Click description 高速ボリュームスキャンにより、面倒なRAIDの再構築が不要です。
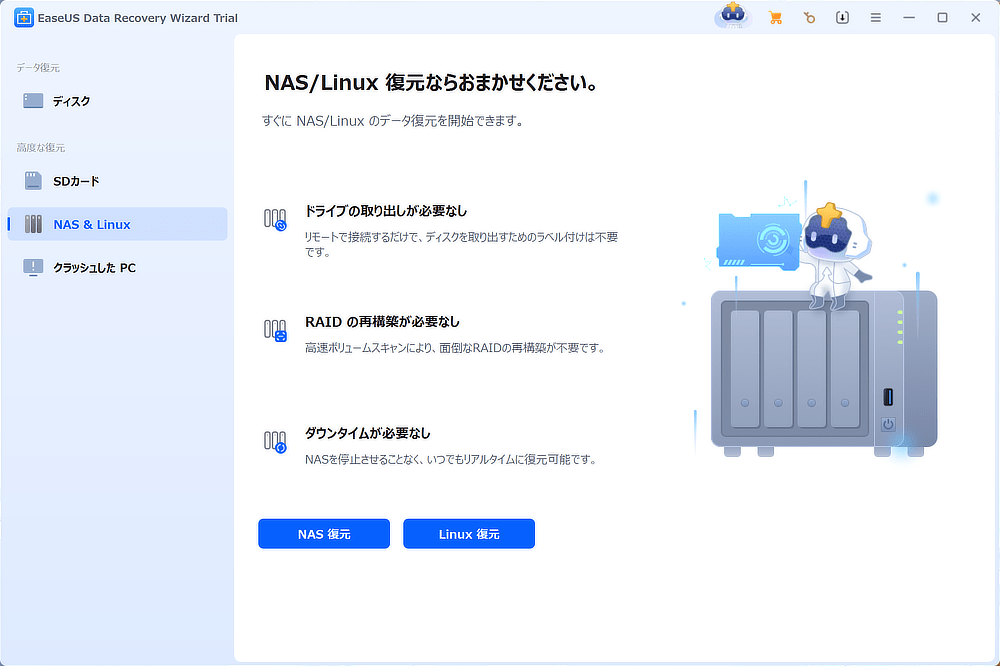This screenshot has width=1000, height=666. [x=455, y=348]
